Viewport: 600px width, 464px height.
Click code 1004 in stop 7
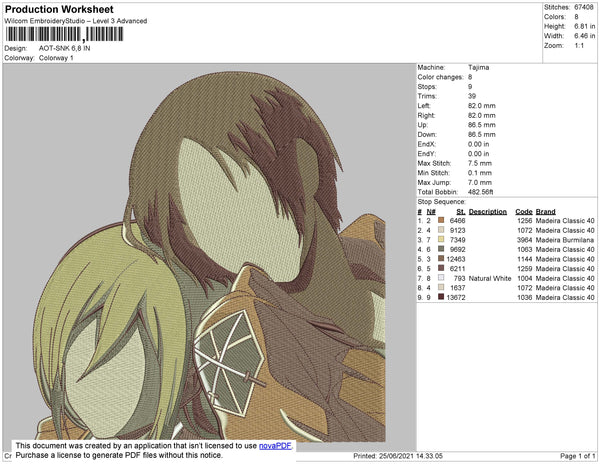pos(525,278)
